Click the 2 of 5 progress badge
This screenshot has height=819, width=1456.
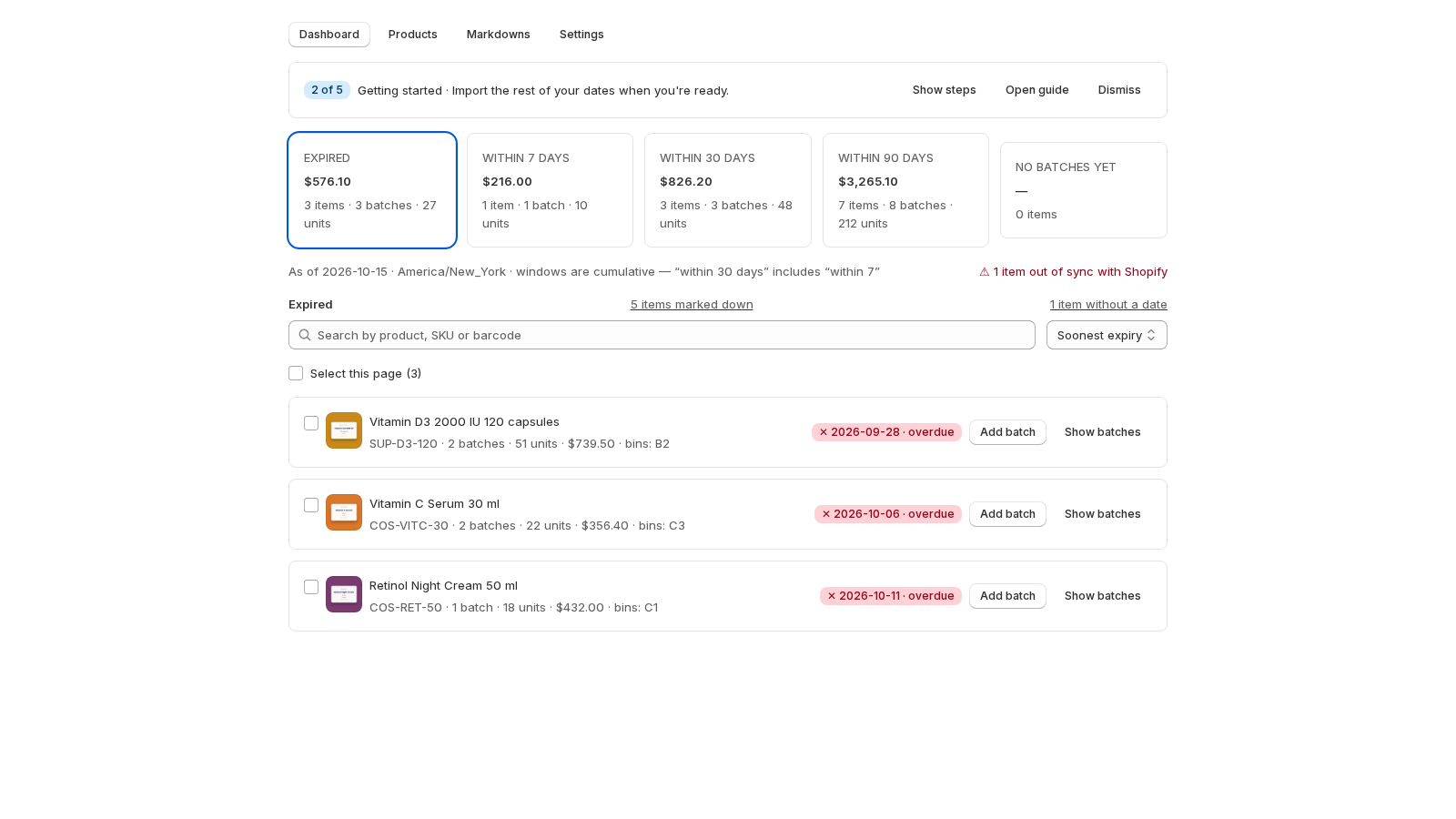[327, 90]
